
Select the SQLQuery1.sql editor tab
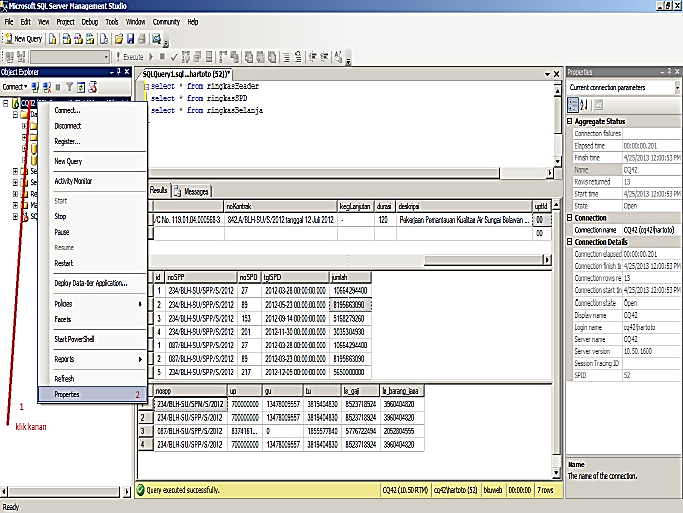pos(186,74)
